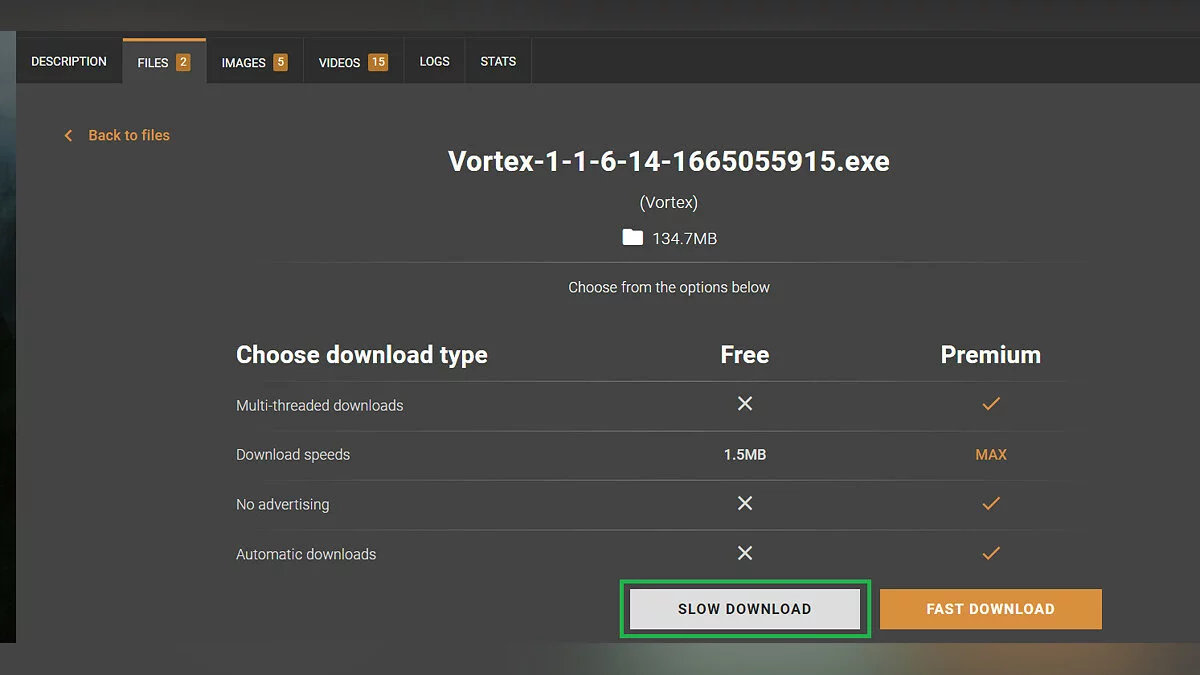The image size is (1200, 675).
Task: View the Logs tab
Action: tap(434, 62)
